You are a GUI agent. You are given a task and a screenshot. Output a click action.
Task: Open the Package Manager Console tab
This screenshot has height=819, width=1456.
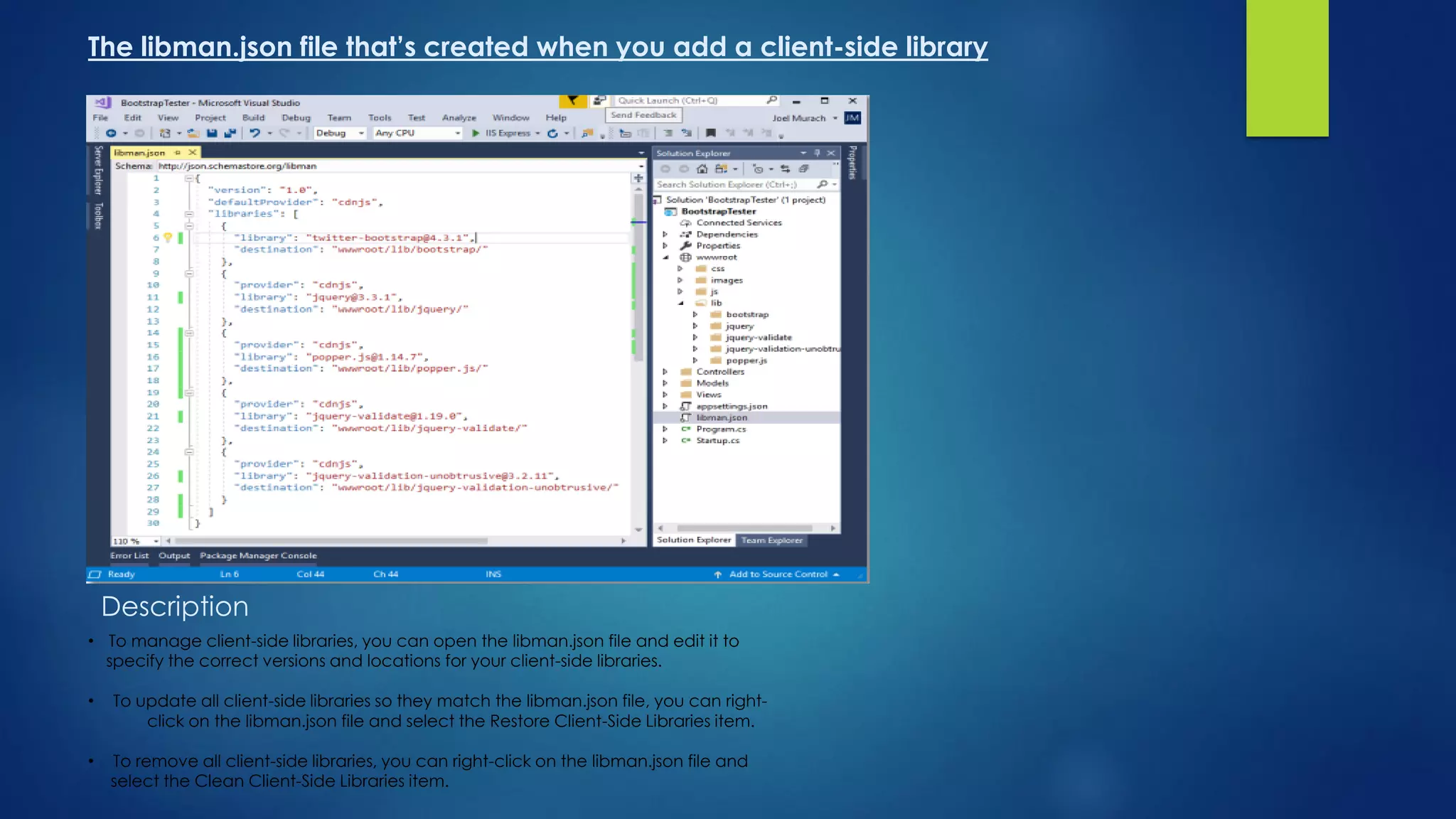(258, 556)
